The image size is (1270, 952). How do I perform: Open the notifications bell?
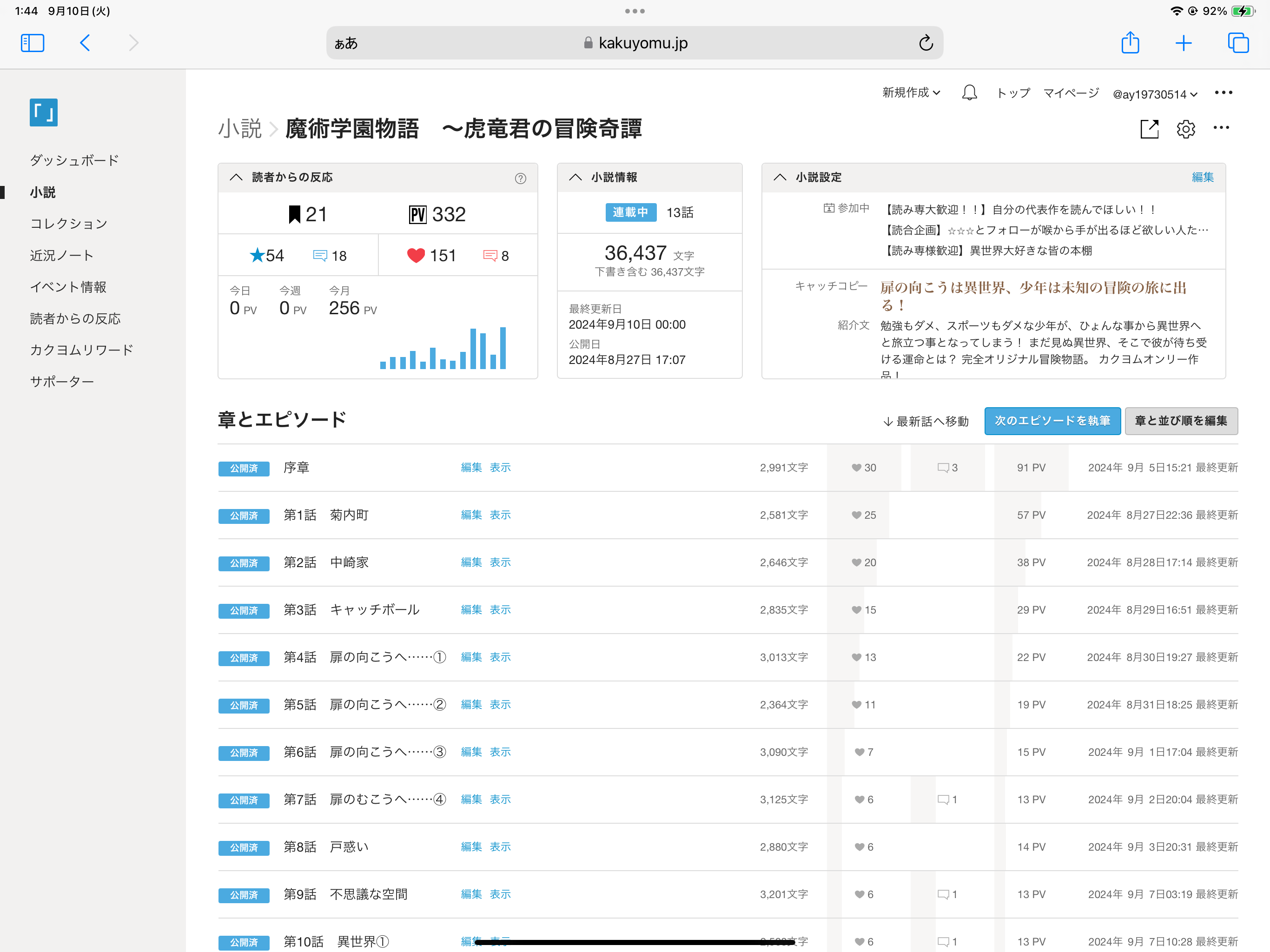969,93
